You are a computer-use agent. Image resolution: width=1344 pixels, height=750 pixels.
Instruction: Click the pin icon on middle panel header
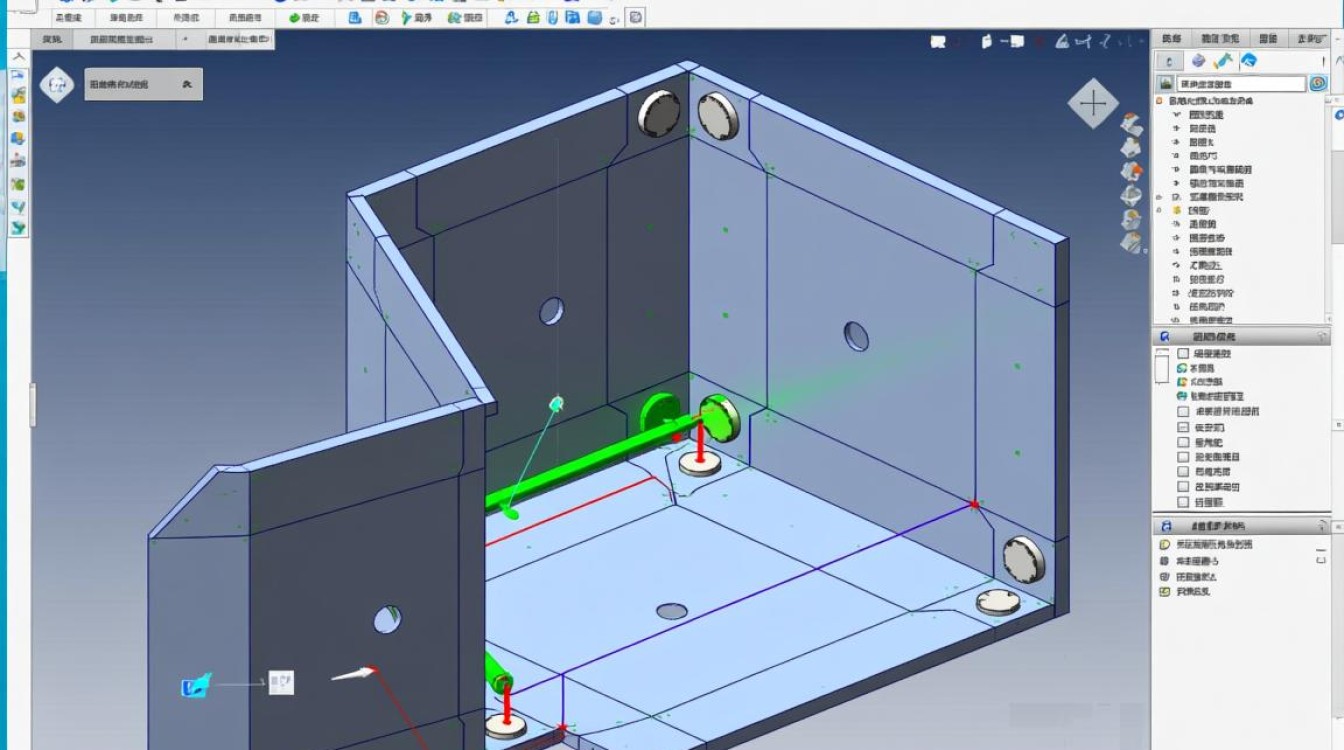(x=1323, y=337)
